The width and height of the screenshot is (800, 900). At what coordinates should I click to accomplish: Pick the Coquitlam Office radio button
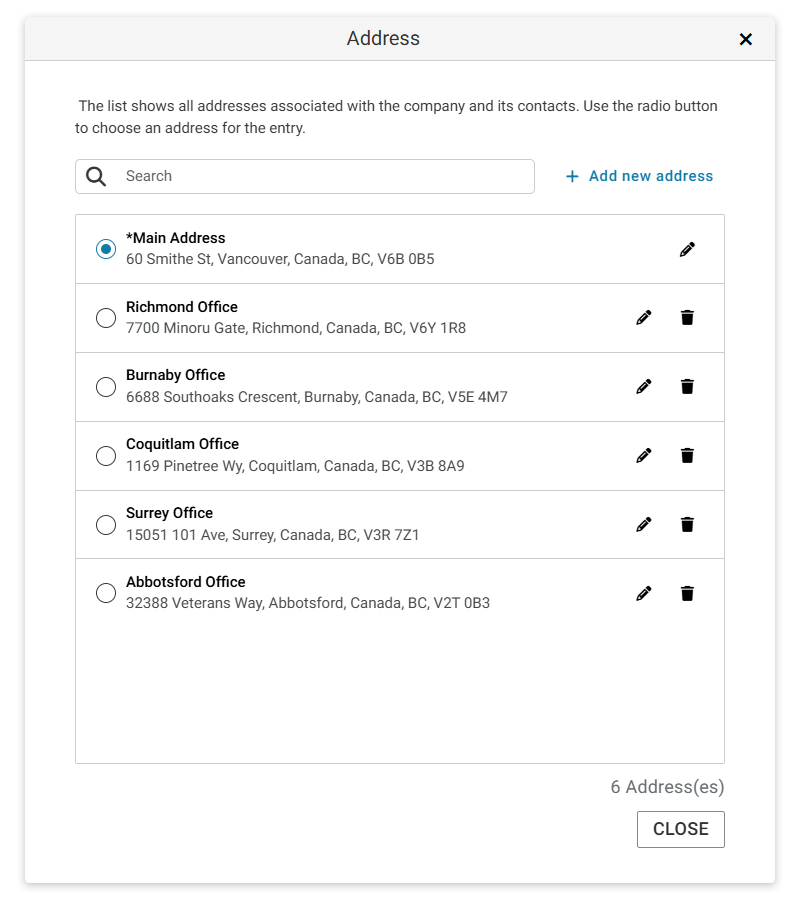pos(106,455)
